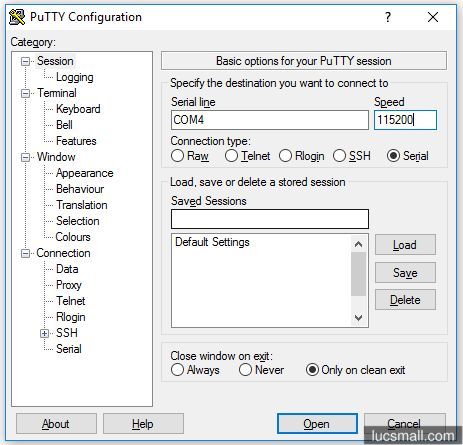Open the Terminal category

57,93
